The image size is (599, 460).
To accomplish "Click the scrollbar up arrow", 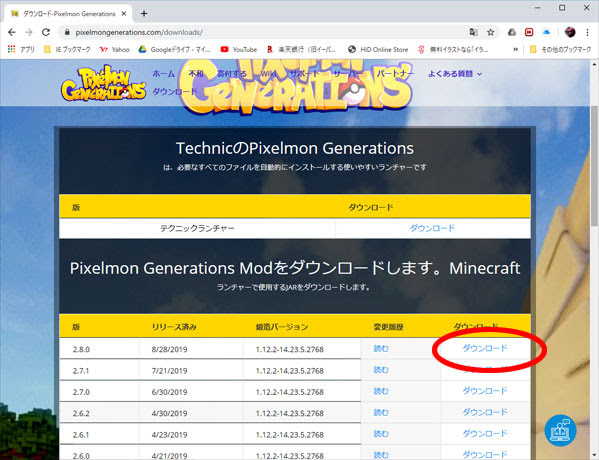I will 594,64.
